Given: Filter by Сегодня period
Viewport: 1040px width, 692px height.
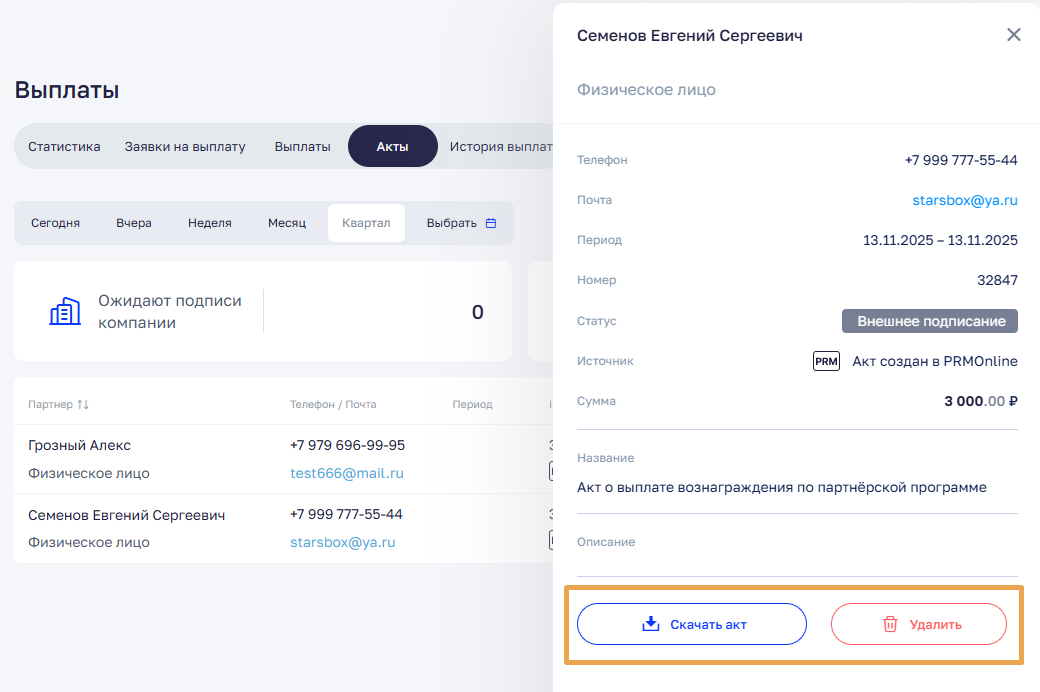Looking at the screenshot, I should click(55, 223).
